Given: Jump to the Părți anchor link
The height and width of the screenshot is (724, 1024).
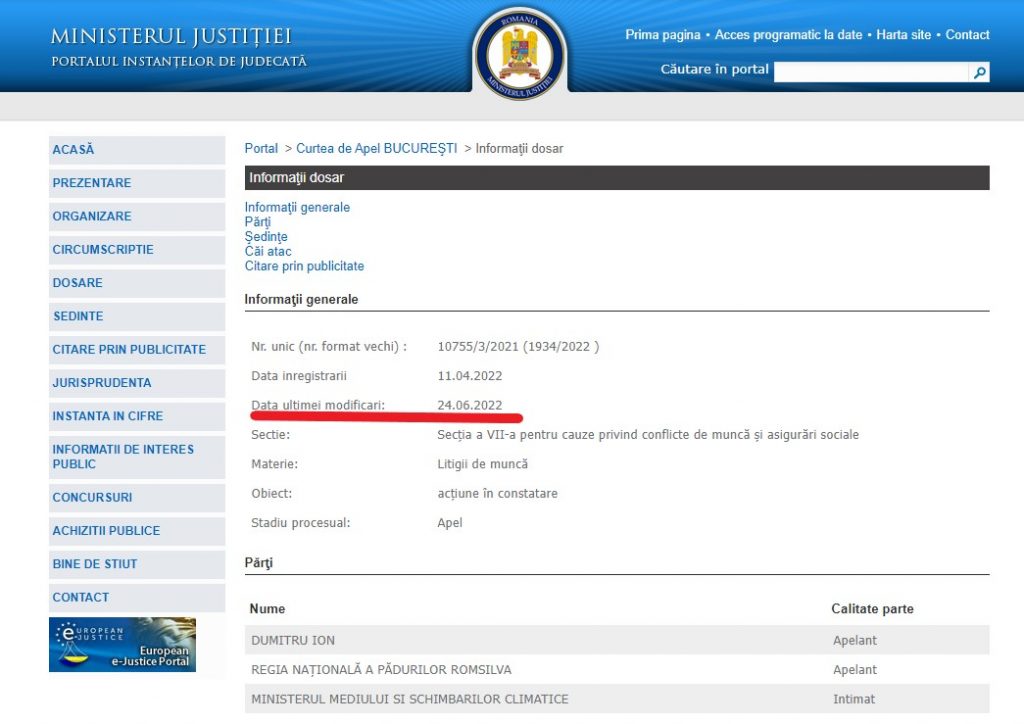Looking at the screenshot, I should [x=257, y=222].
